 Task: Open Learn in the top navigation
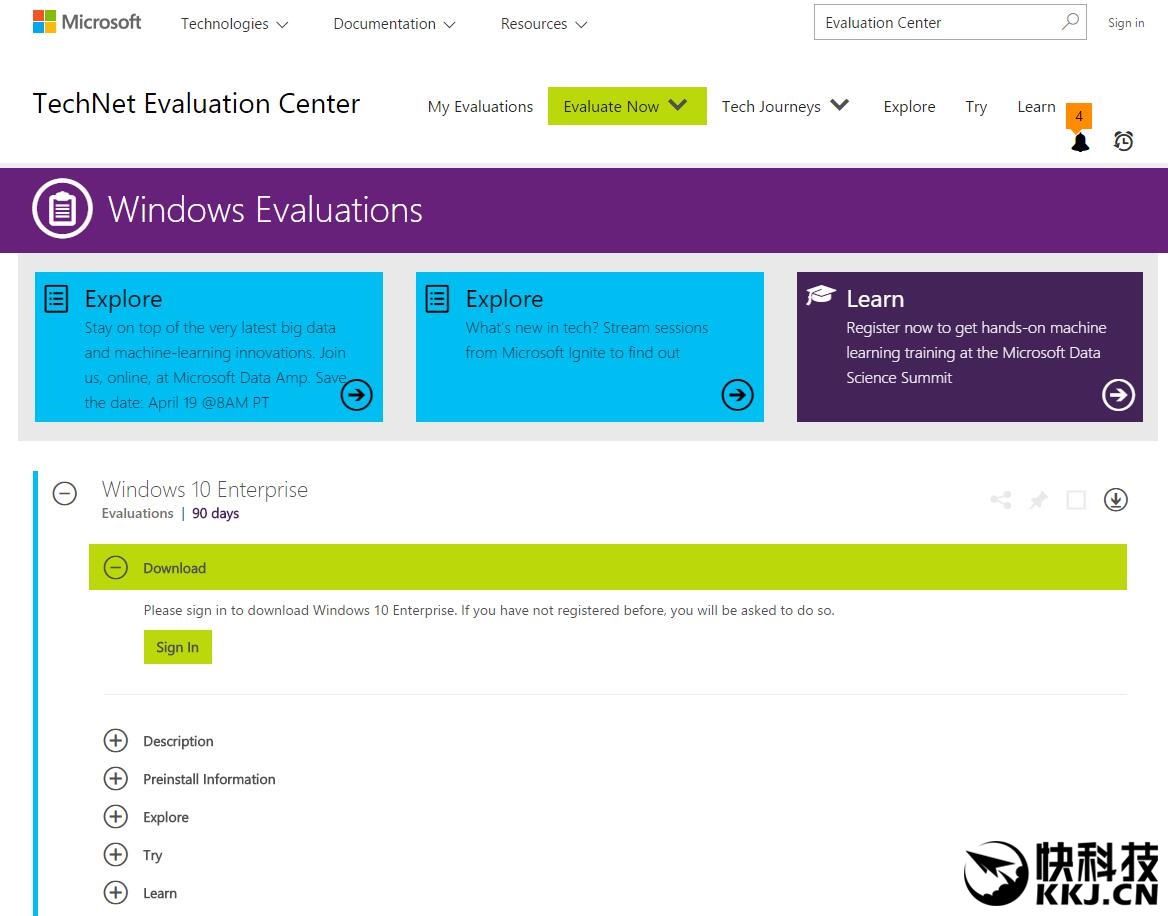pos(1036,106)
